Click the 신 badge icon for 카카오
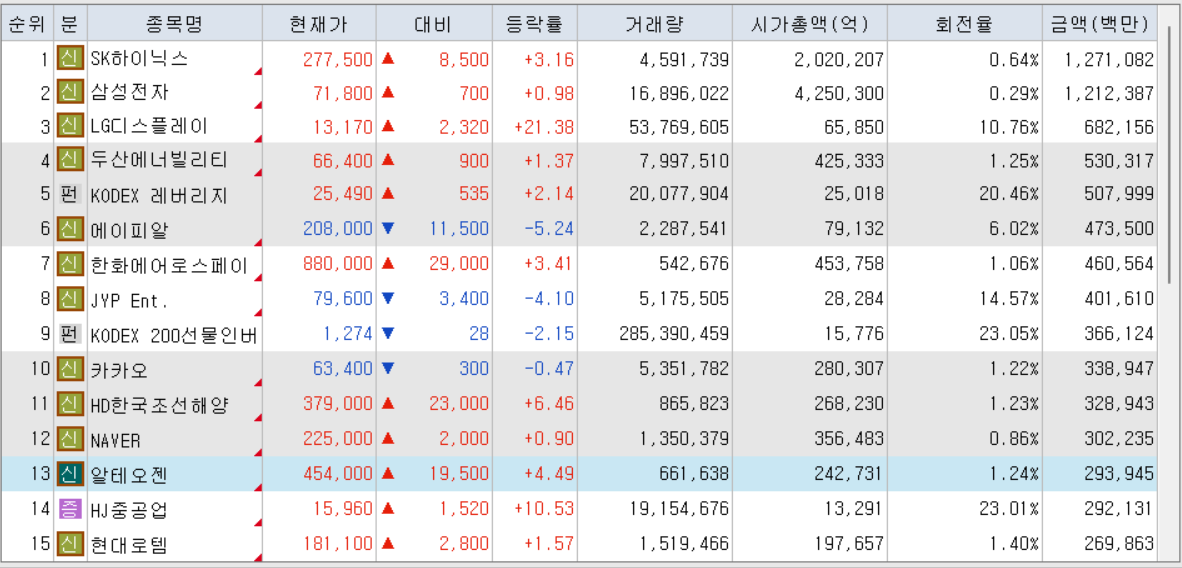 coord(69,369)
